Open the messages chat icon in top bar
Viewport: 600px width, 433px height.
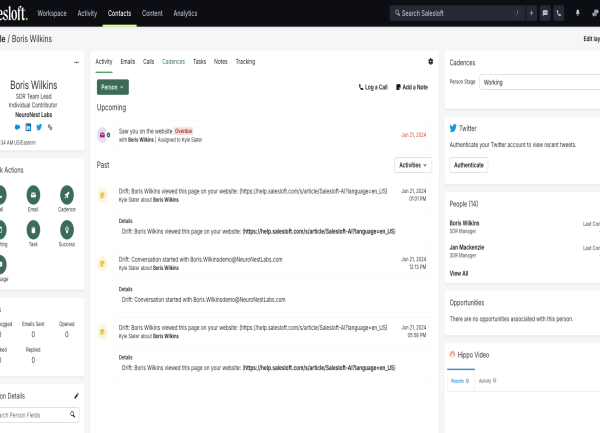tap(545, 13)
